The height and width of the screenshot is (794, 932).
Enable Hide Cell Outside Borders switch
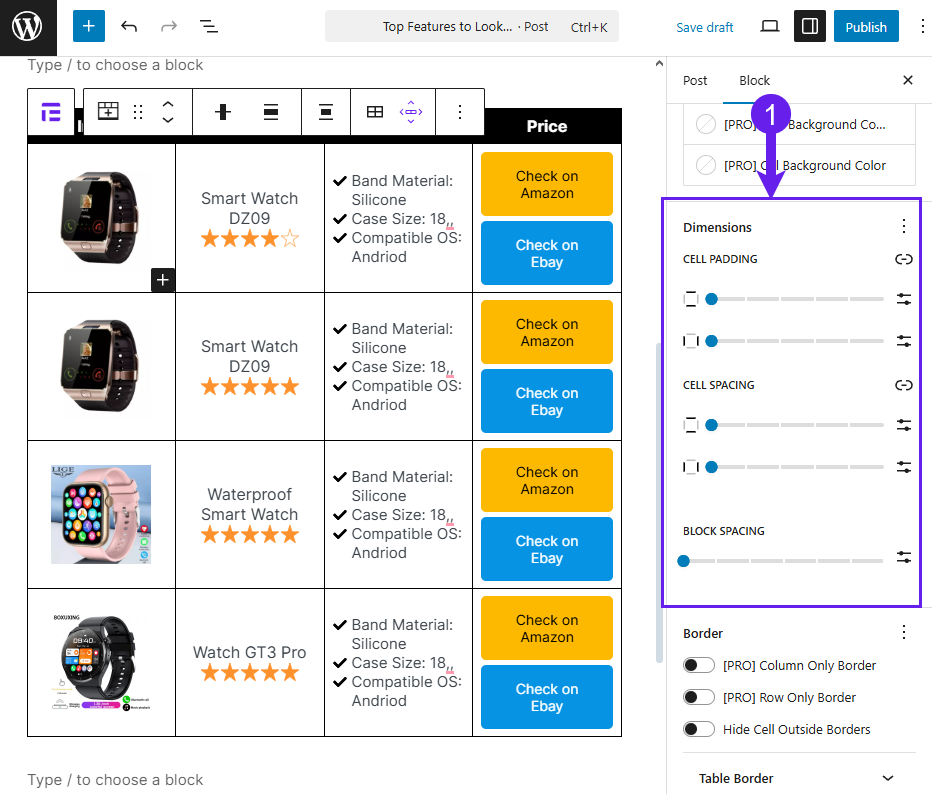(x=698, y=729)
